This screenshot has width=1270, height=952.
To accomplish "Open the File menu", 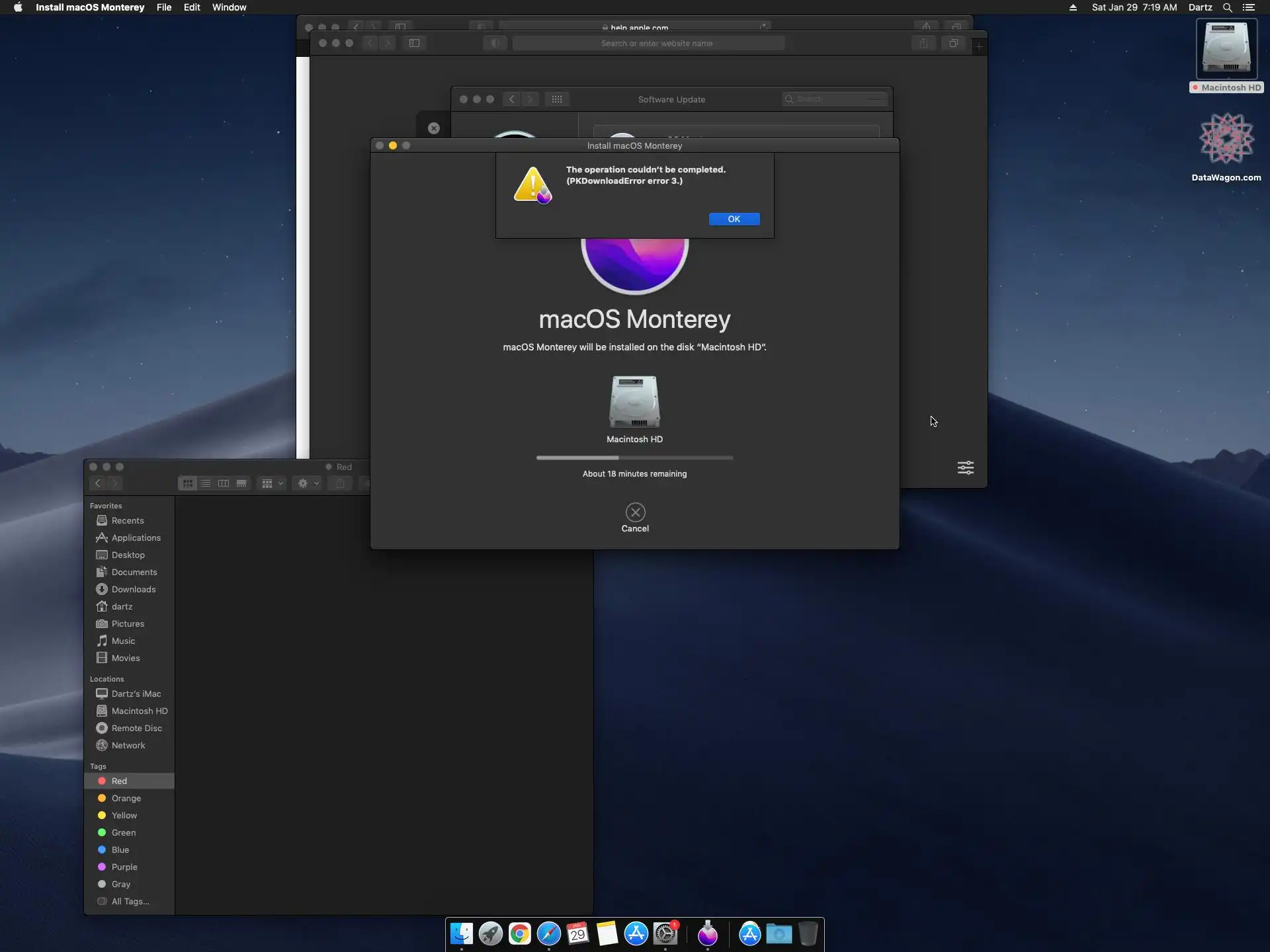I will point(164,7).
